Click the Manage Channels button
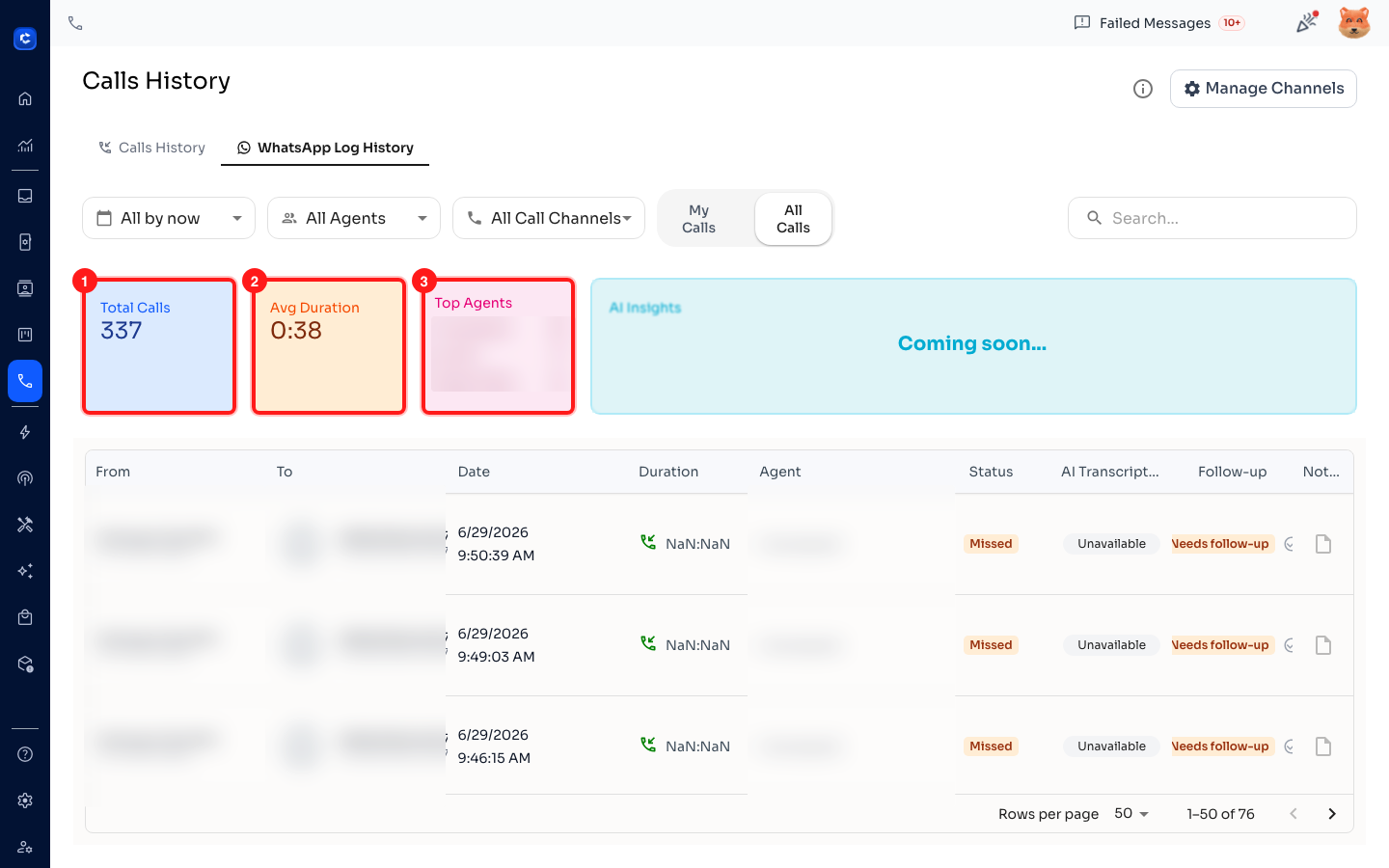The image size is (1389, 868). click(x=1264, y=89)
